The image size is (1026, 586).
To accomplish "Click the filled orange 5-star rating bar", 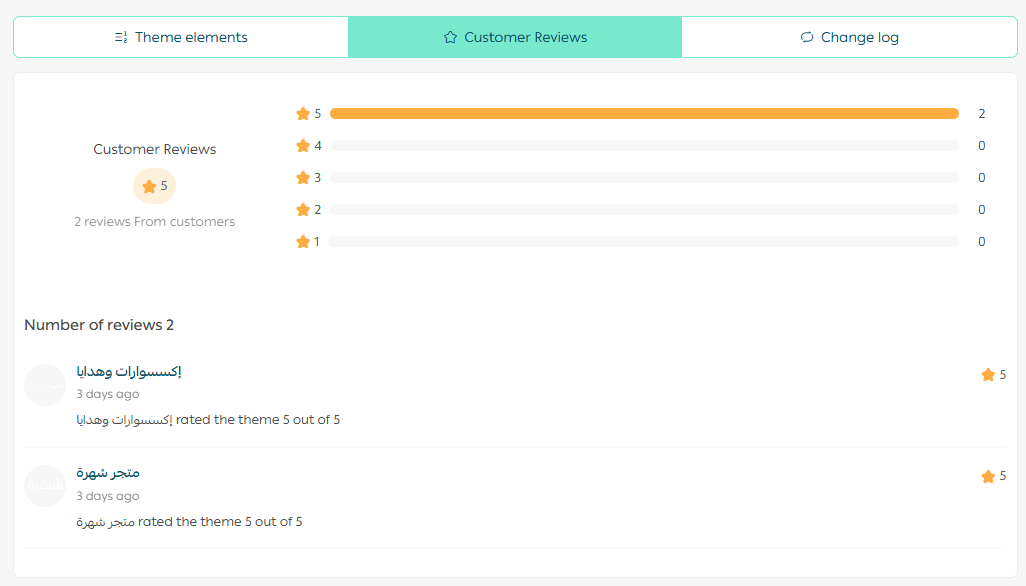I will coord(644,114).
